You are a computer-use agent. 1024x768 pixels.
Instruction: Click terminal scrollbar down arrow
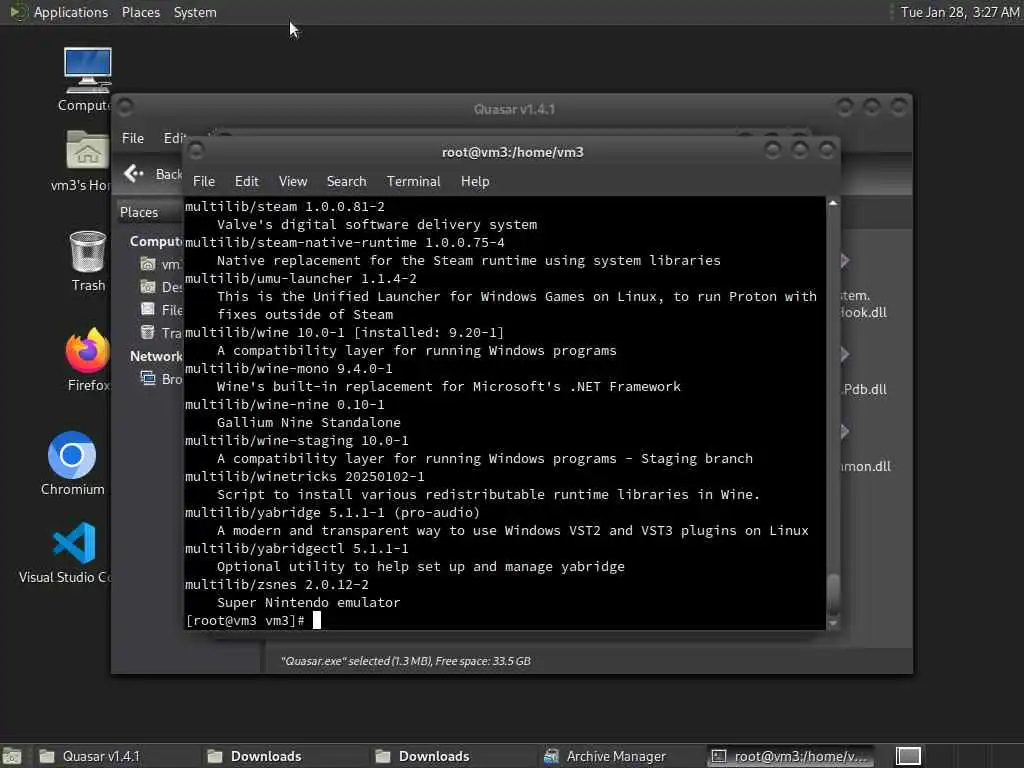[x=833, y=624]
